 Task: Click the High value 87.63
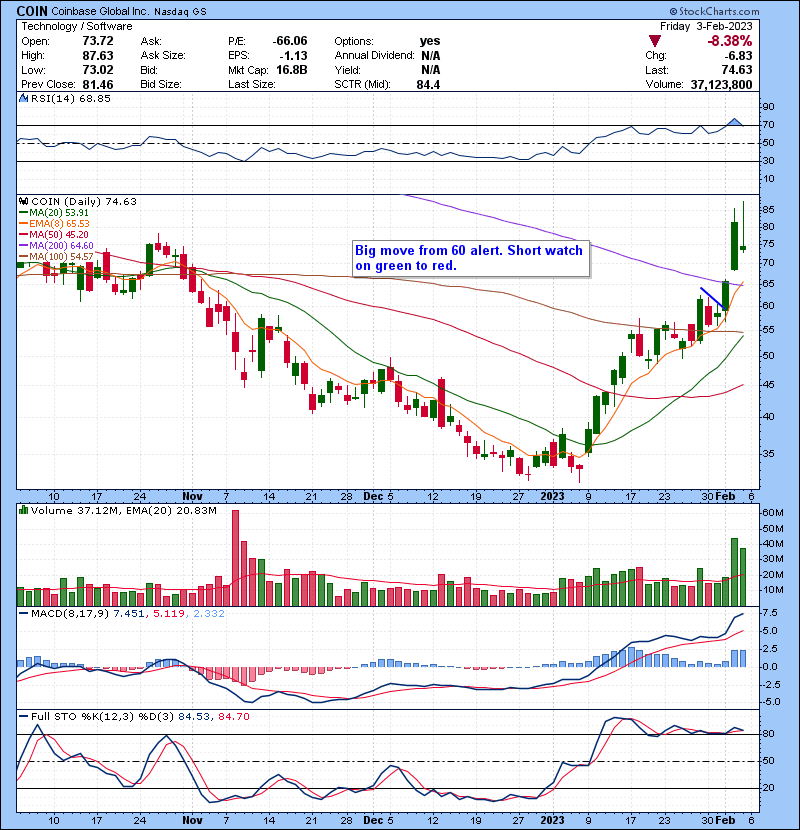tap(98, 55)
